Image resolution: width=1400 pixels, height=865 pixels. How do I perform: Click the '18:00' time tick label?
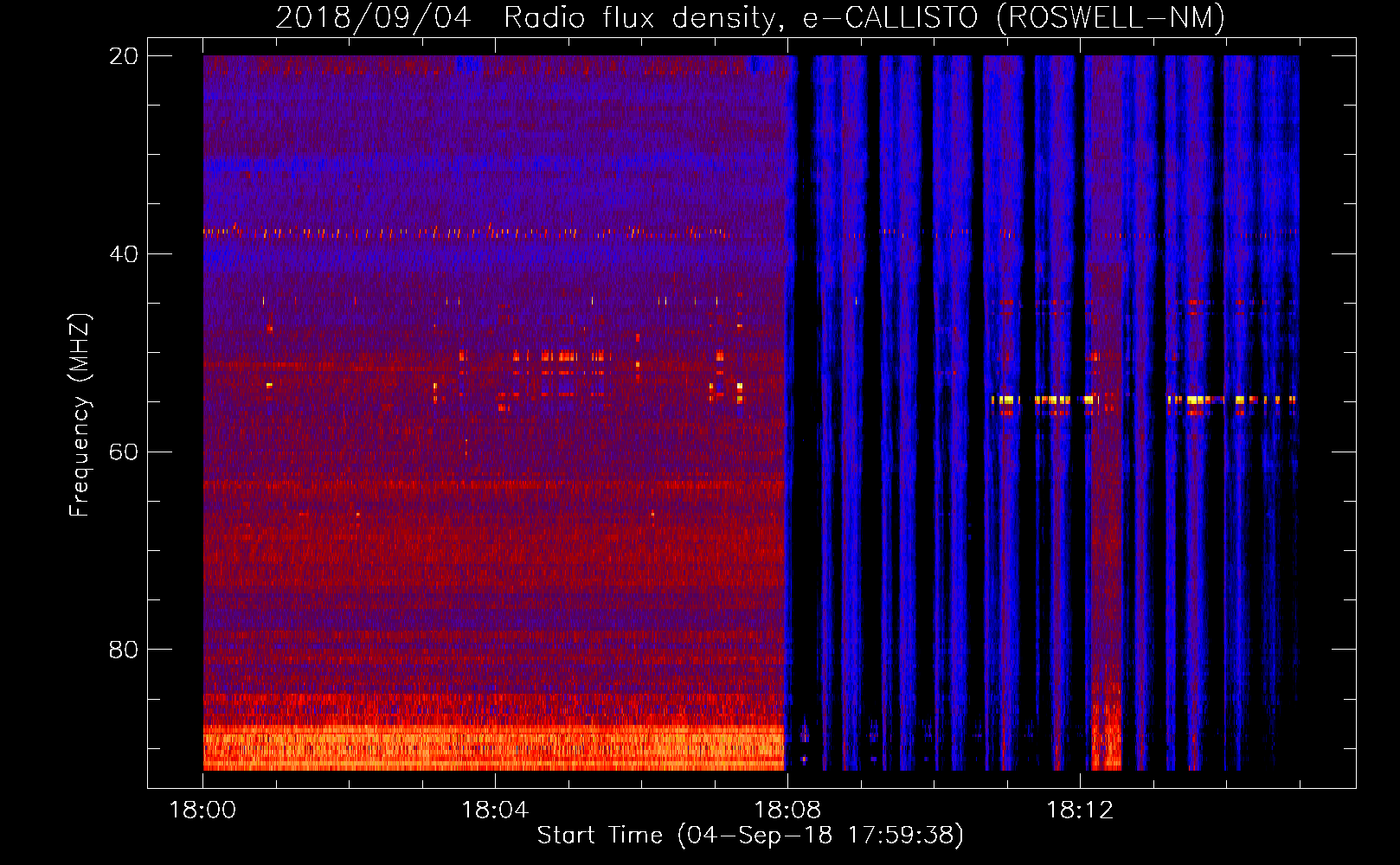coord(203,811)
